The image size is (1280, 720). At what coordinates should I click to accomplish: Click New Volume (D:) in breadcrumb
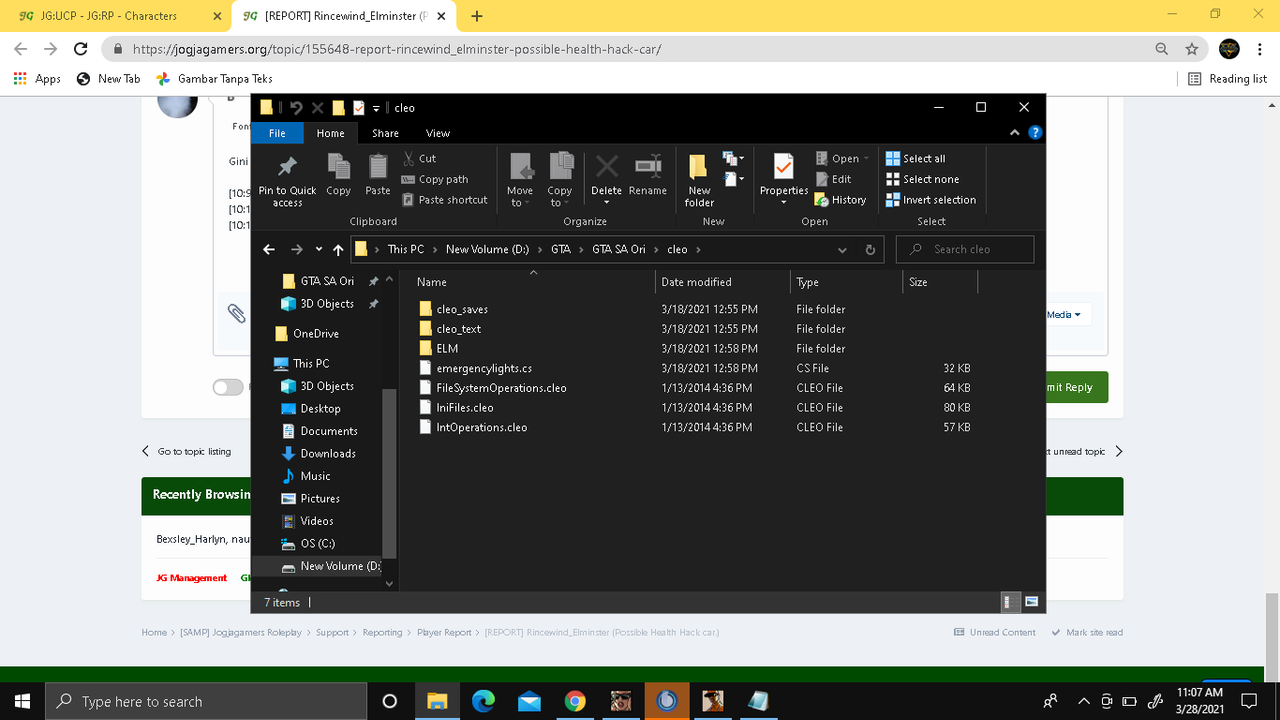pyautogui.click(x=487, y=249)
